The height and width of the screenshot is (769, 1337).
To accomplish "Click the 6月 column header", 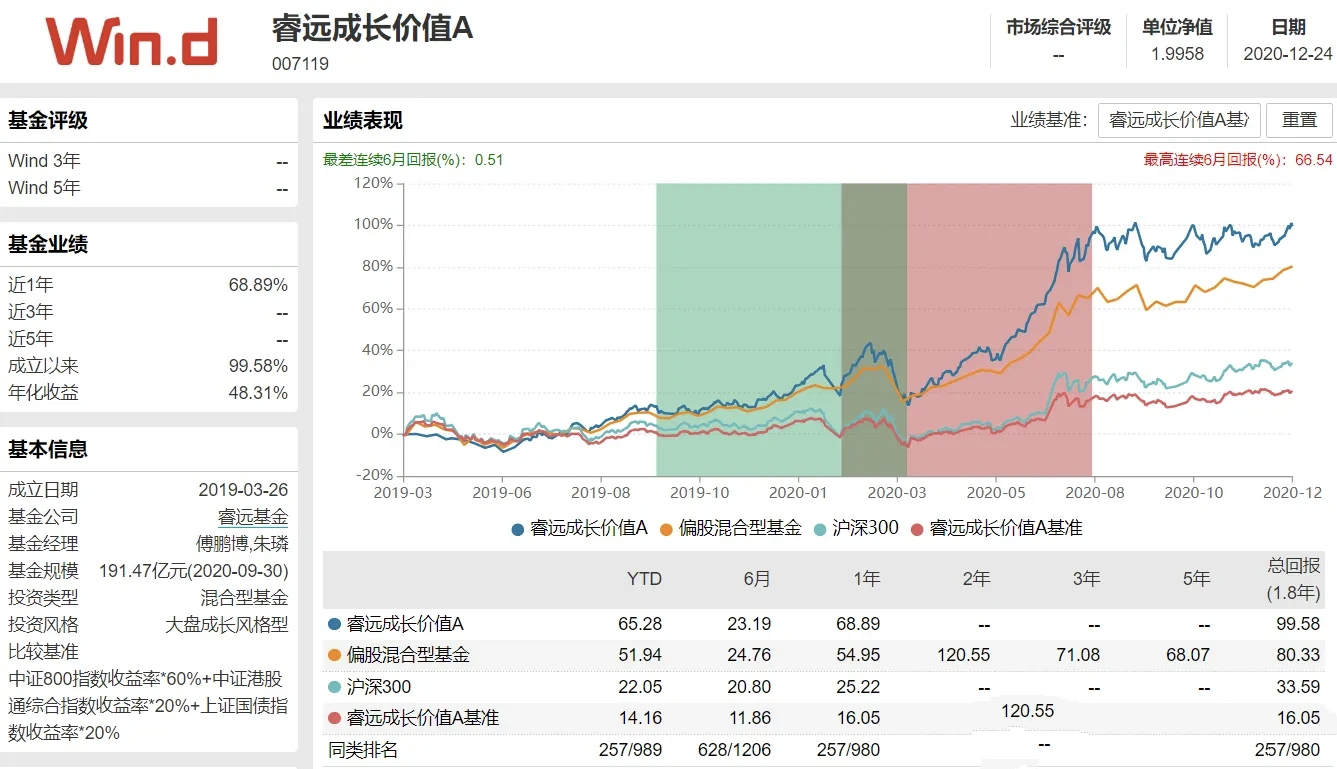I will pos(757,579).
